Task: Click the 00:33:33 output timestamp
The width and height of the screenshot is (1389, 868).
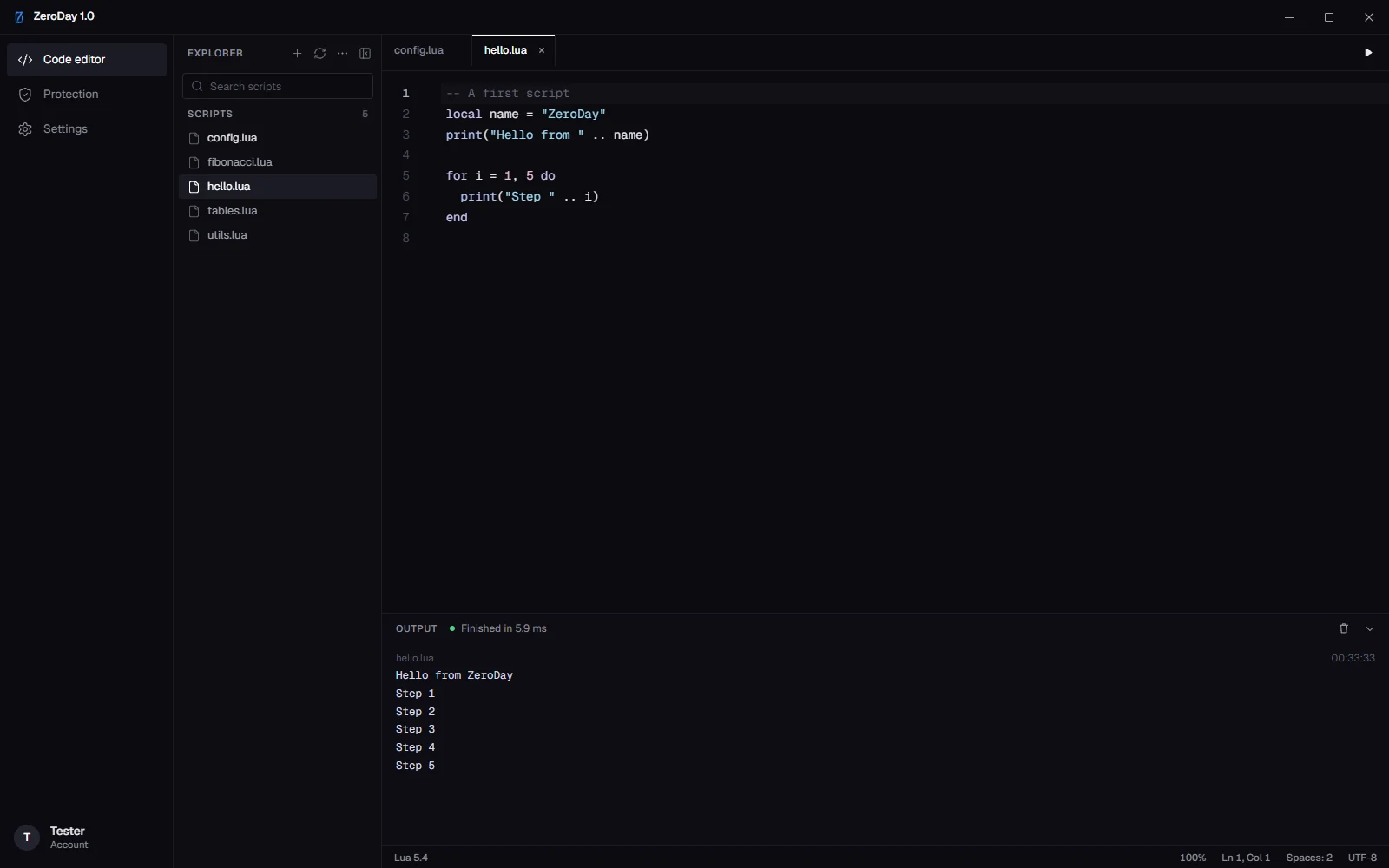Action: point(1353,658)
